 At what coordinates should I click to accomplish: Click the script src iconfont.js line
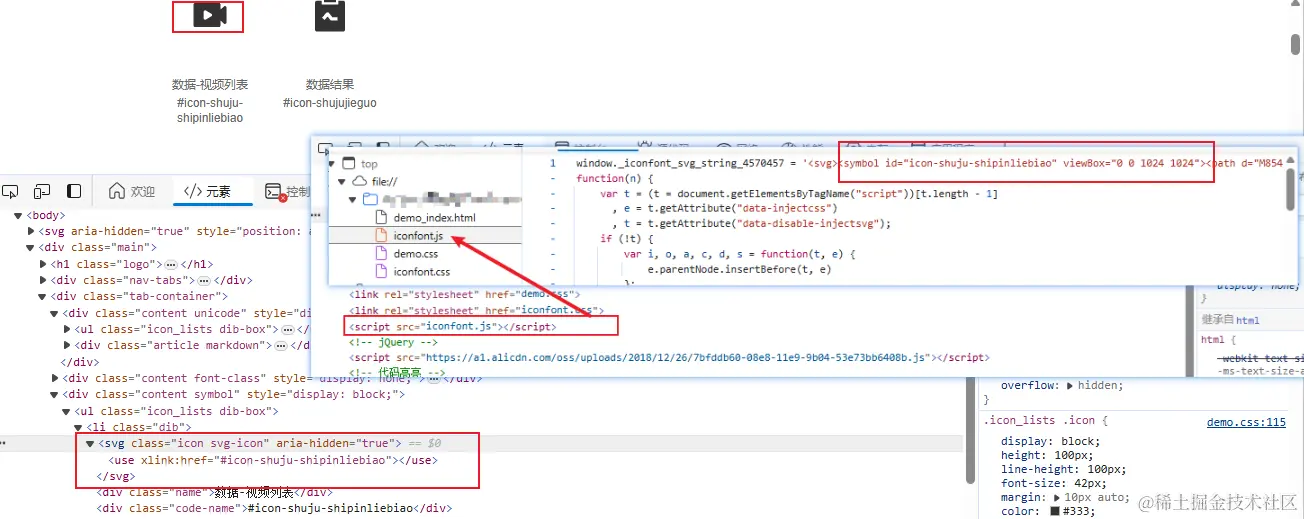point(453,327)
